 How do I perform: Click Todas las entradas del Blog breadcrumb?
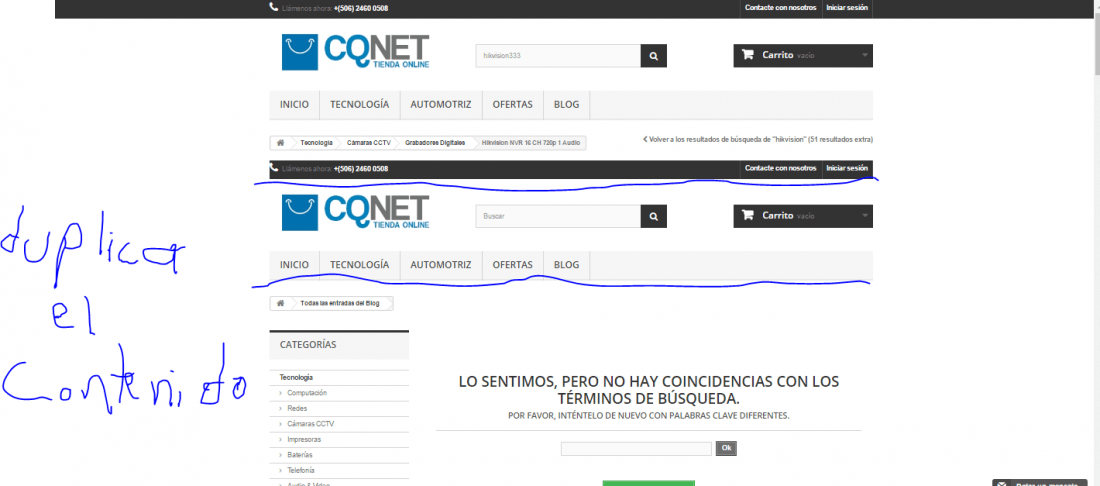pos(340,303)
